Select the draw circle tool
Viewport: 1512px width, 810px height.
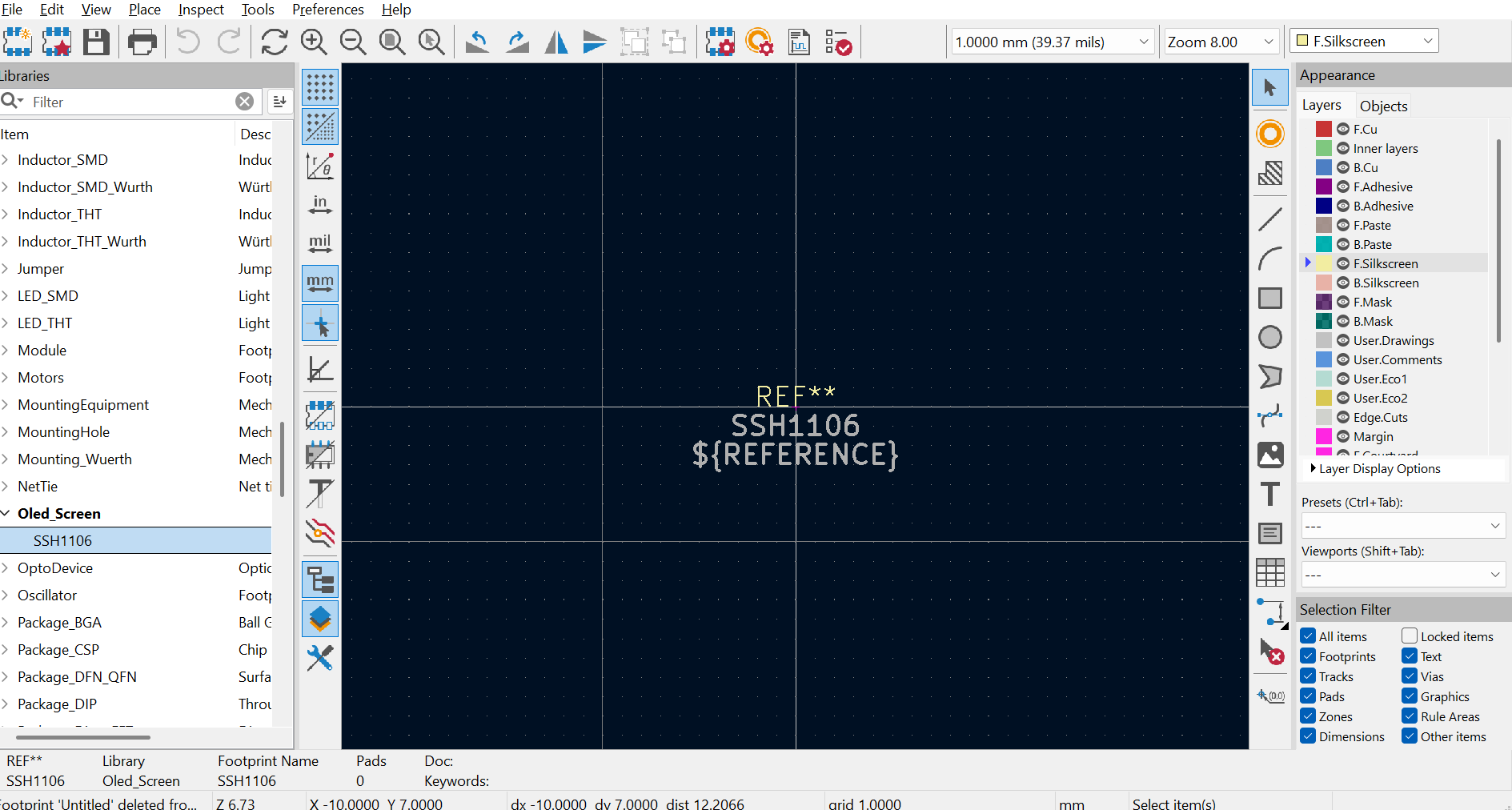pos(1270,337)
